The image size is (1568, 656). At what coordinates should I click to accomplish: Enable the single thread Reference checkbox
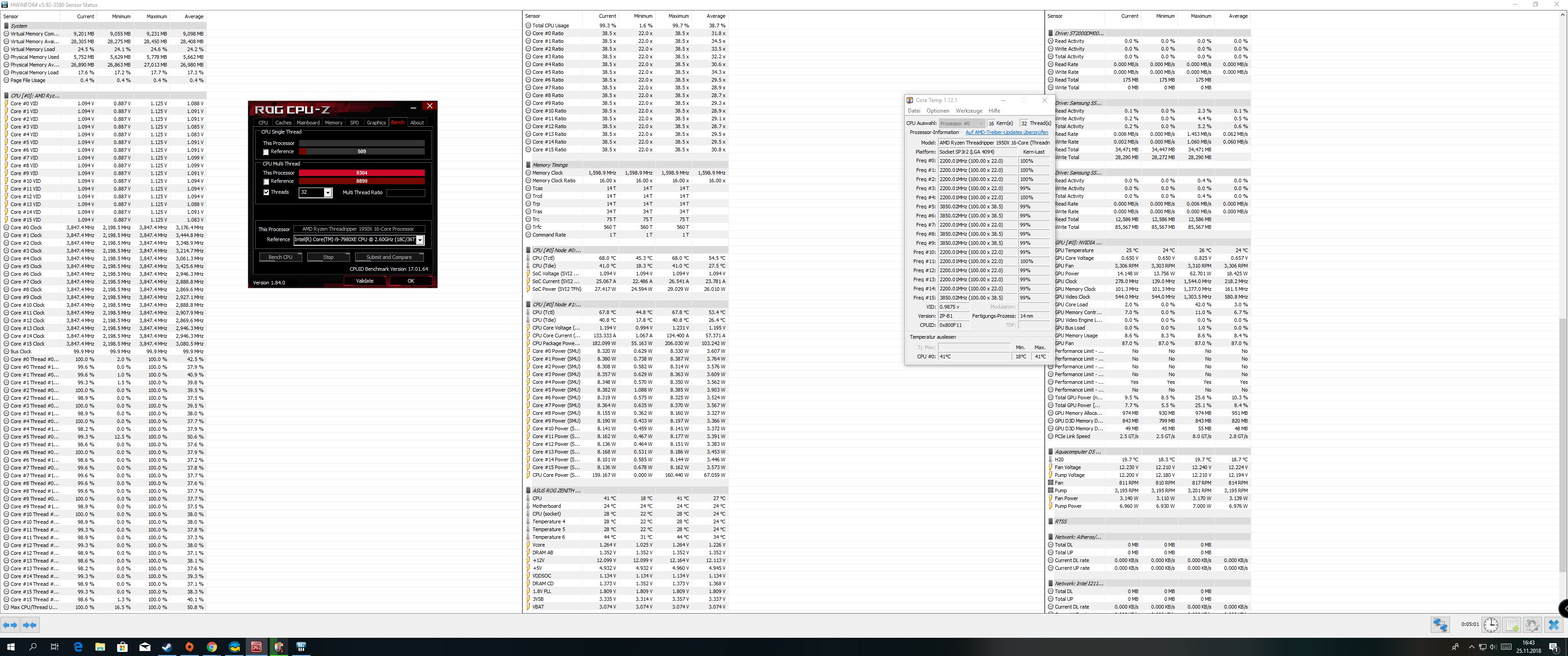[266, 152]
